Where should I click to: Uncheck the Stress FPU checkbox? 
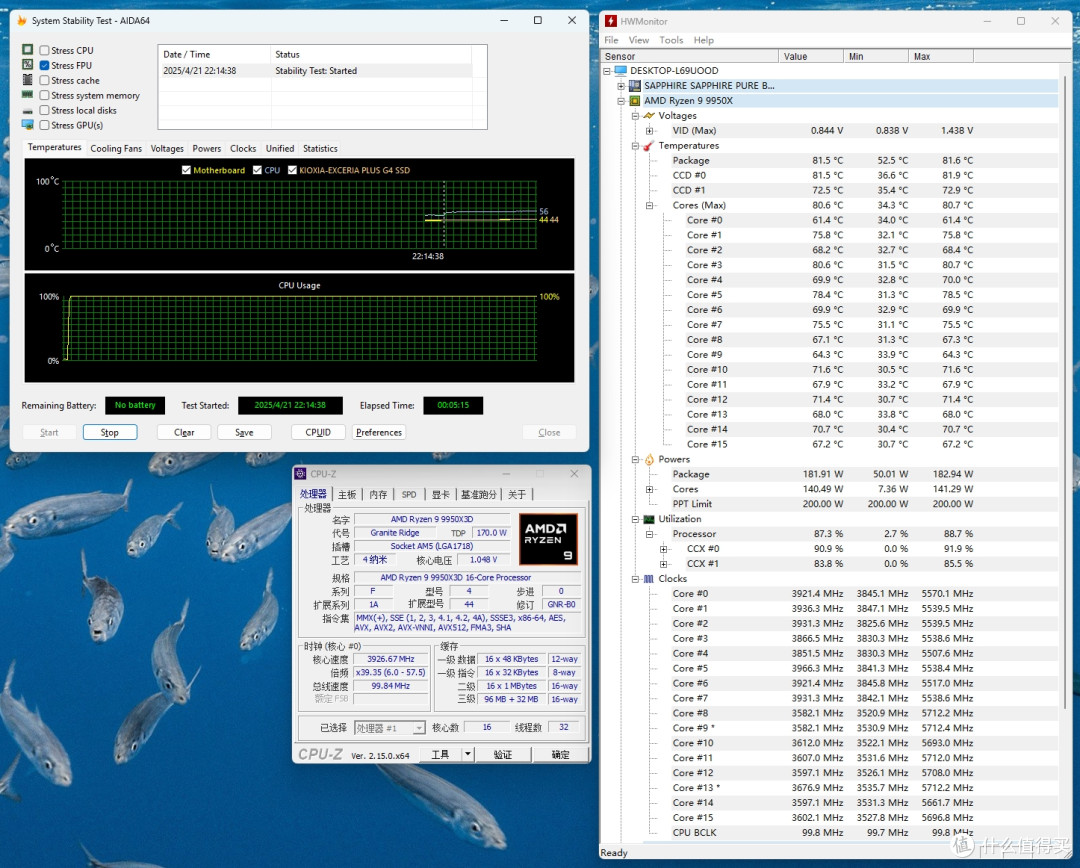point(44,65)
